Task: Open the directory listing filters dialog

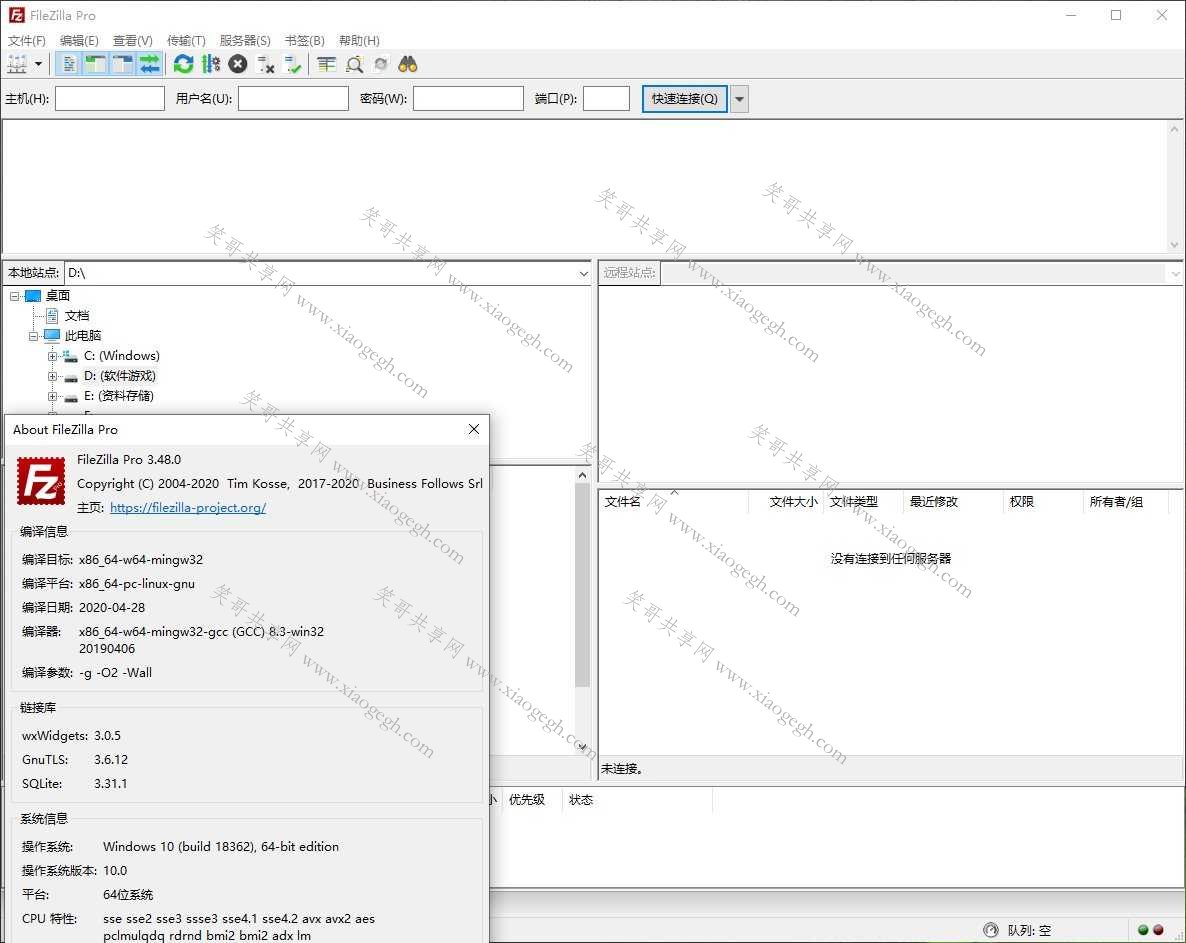Action: point(327,64)
